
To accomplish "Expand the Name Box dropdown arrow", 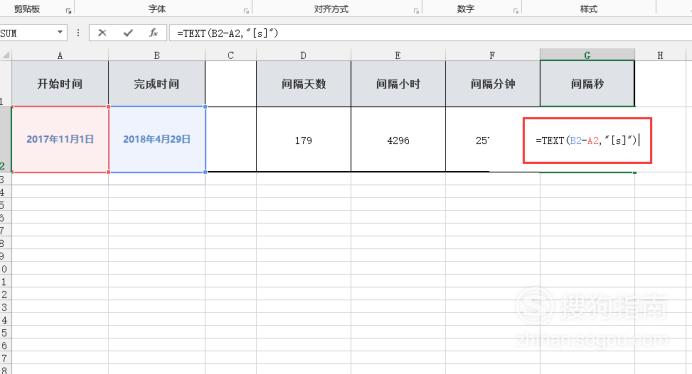I will click(60, 32).
